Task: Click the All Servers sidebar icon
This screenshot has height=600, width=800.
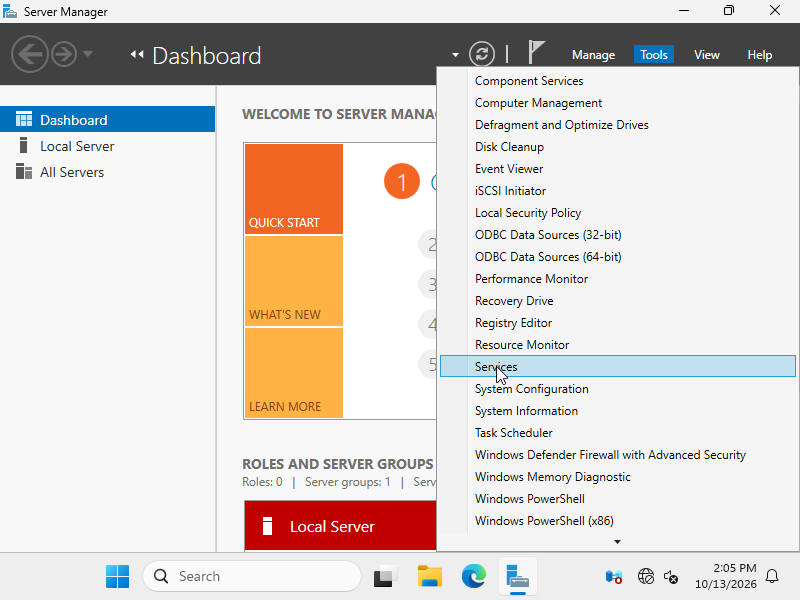Action: [23, 171]
